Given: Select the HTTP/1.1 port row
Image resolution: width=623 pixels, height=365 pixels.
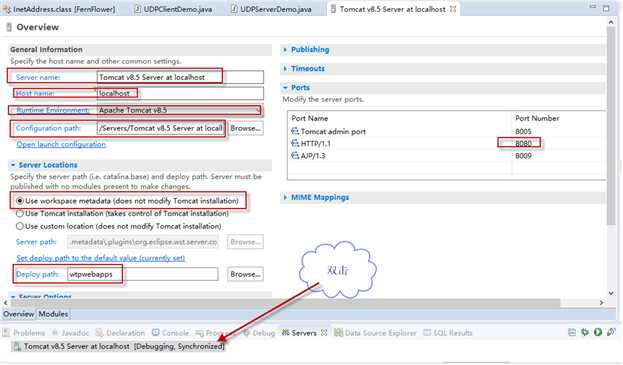Looking at the screenshot, I should coord(447,143).
